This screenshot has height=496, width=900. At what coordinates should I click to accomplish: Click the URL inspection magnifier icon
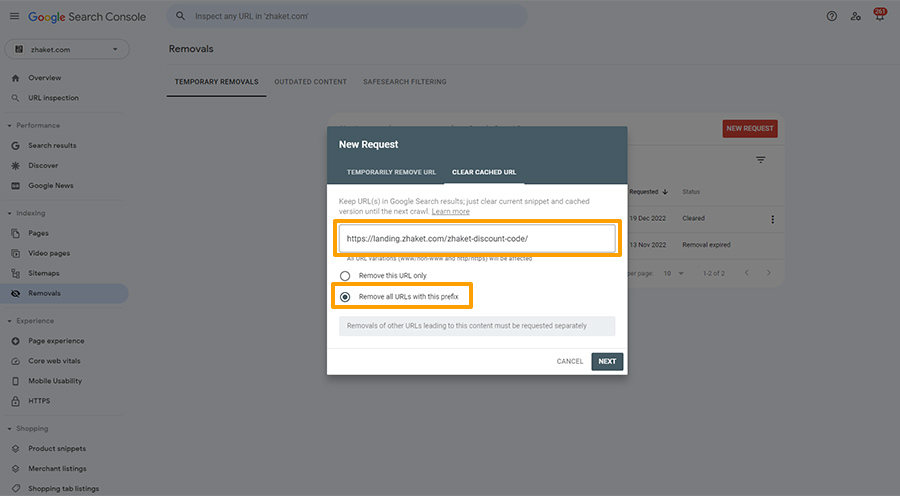pyautogui.click(x=15, y=98)
